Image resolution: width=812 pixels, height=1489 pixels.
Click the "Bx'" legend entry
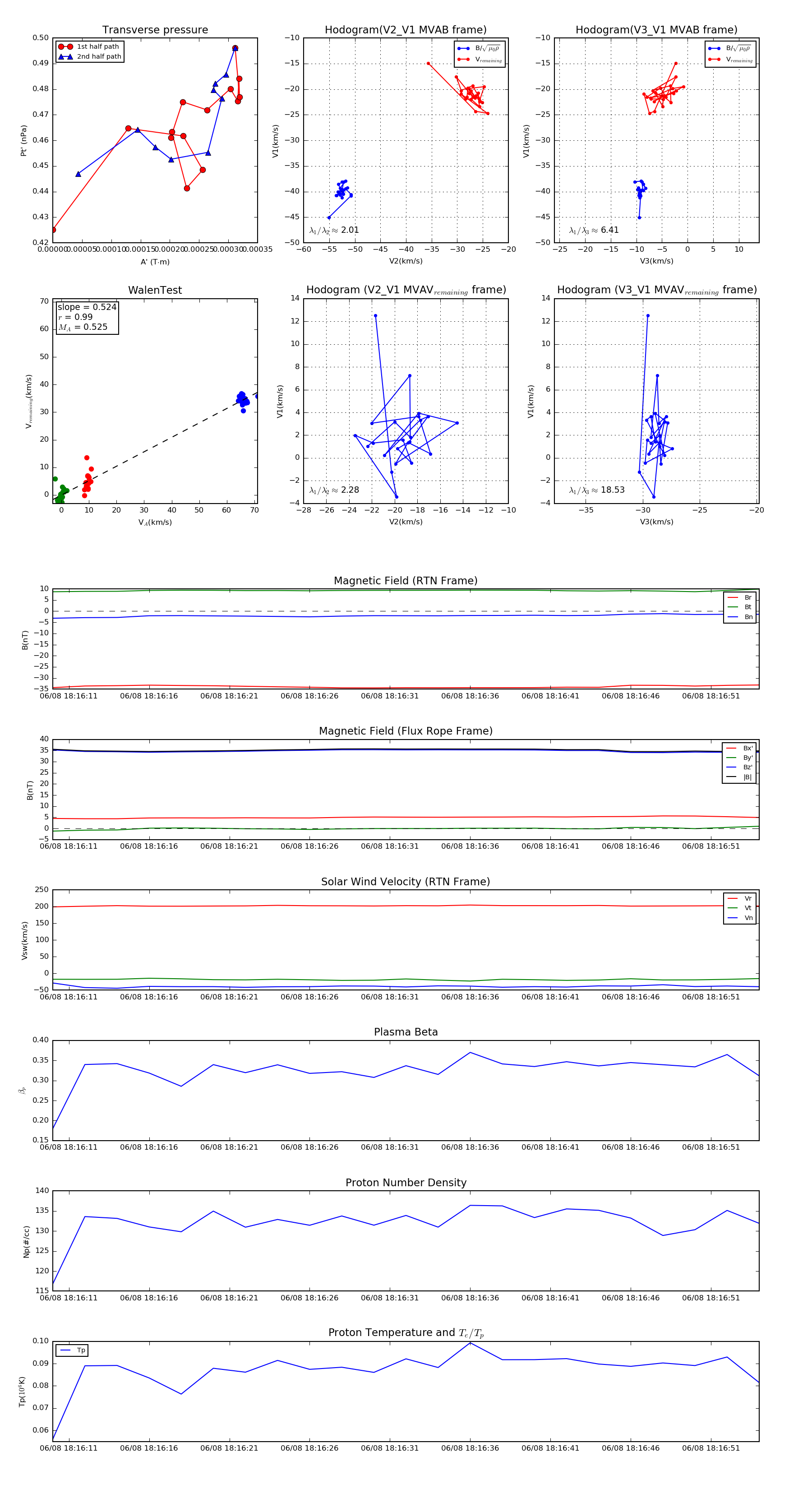click(739, 749)
